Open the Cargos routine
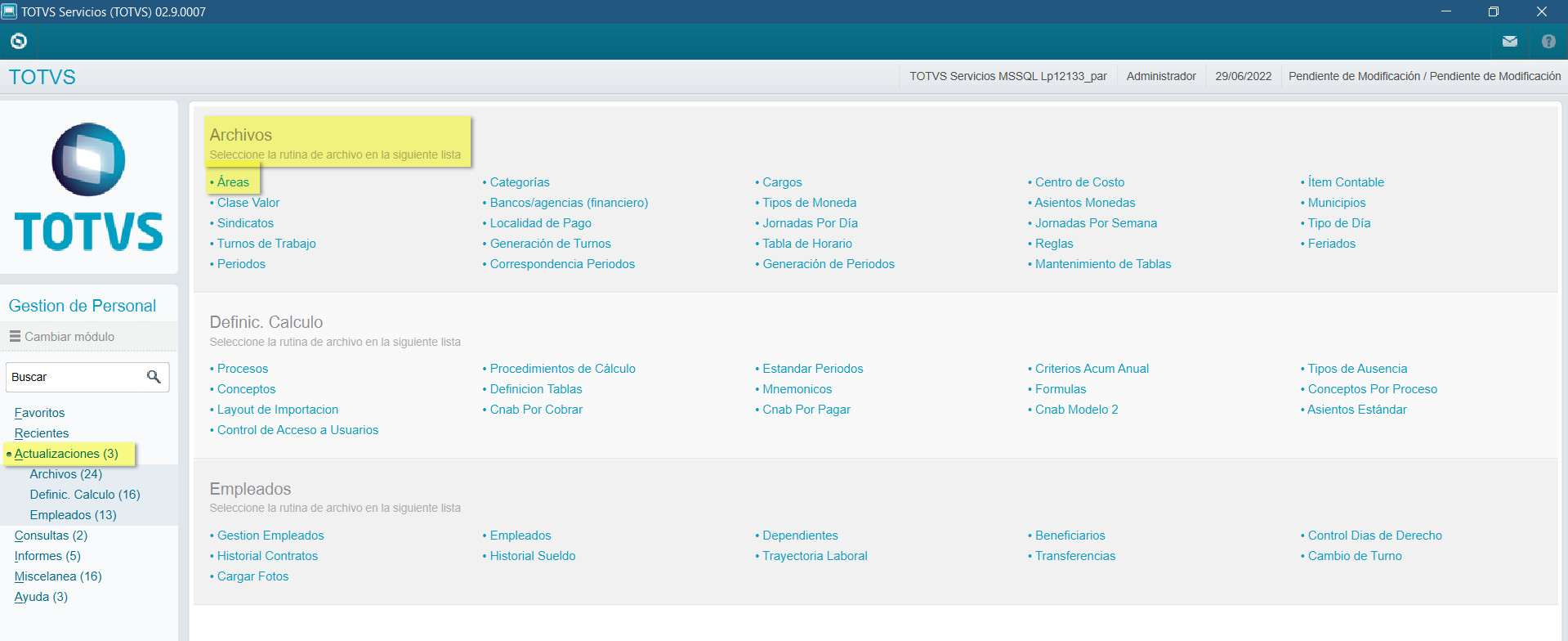 [782, 182]
